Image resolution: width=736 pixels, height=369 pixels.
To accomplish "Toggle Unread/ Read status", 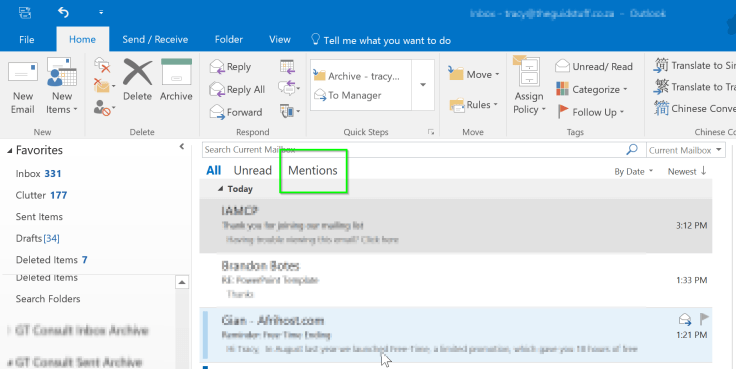I will point(594,67).
